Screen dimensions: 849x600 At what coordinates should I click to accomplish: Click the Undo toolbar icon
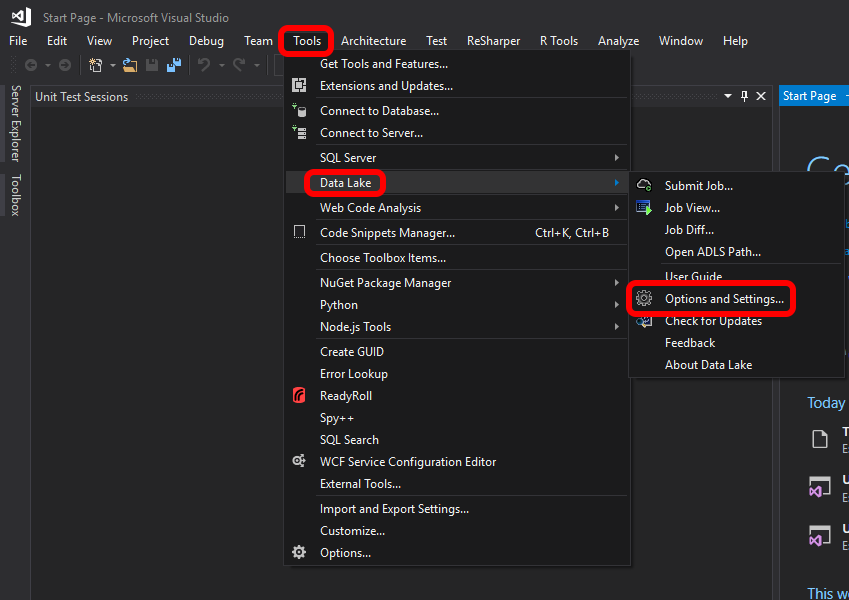pyautogui.click(x=204, y=66)
